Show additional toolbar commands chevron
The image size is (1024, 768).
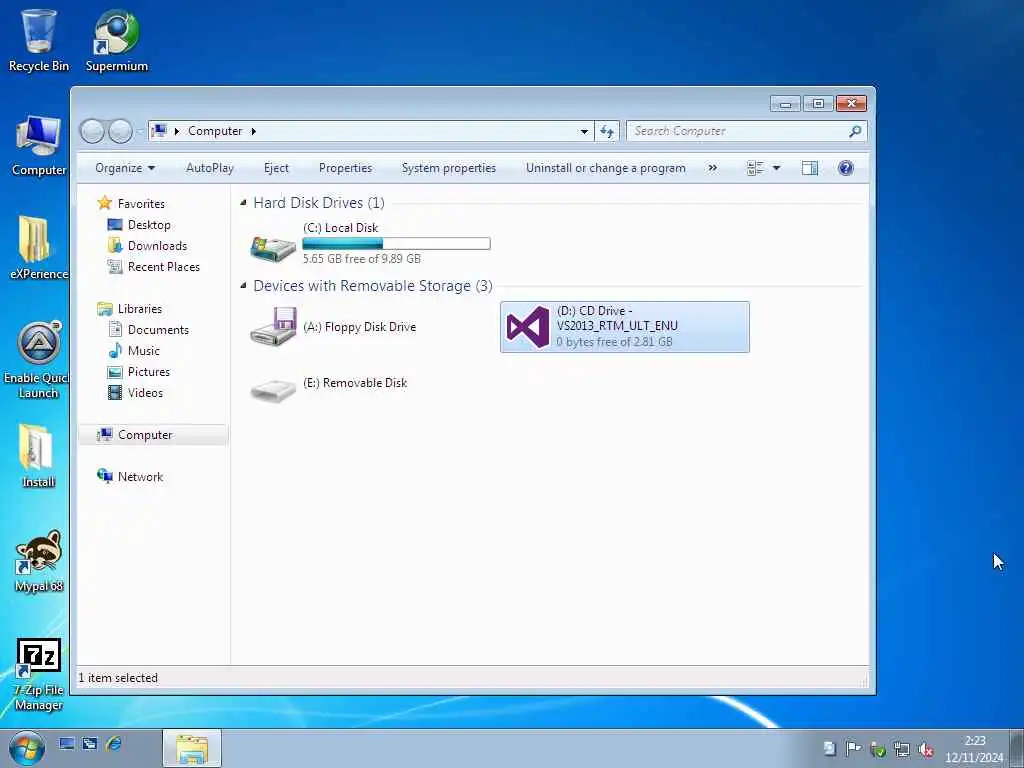pyautogui.click(x=712, y=168)
